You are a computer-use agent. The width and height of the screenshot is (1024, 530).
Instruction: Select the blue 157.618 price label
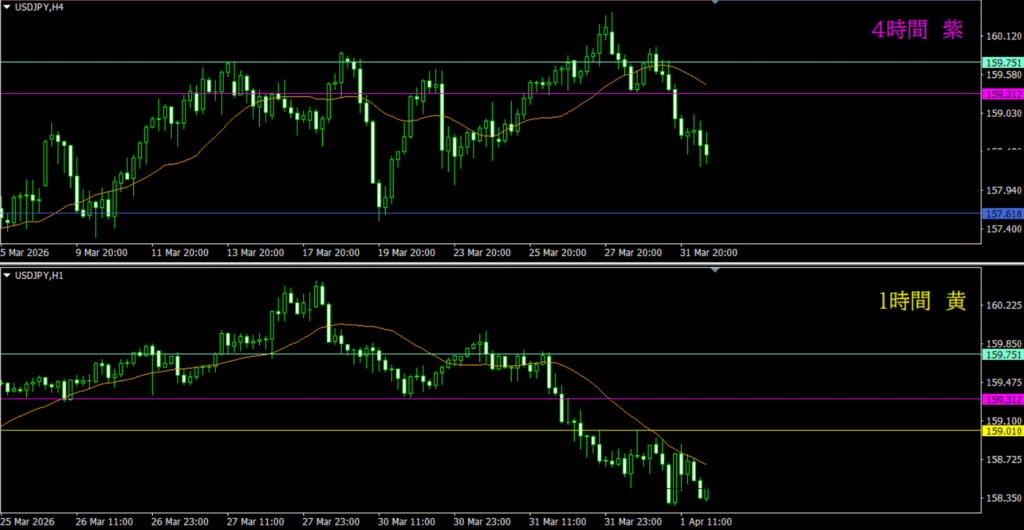[x=1003, y=213]
